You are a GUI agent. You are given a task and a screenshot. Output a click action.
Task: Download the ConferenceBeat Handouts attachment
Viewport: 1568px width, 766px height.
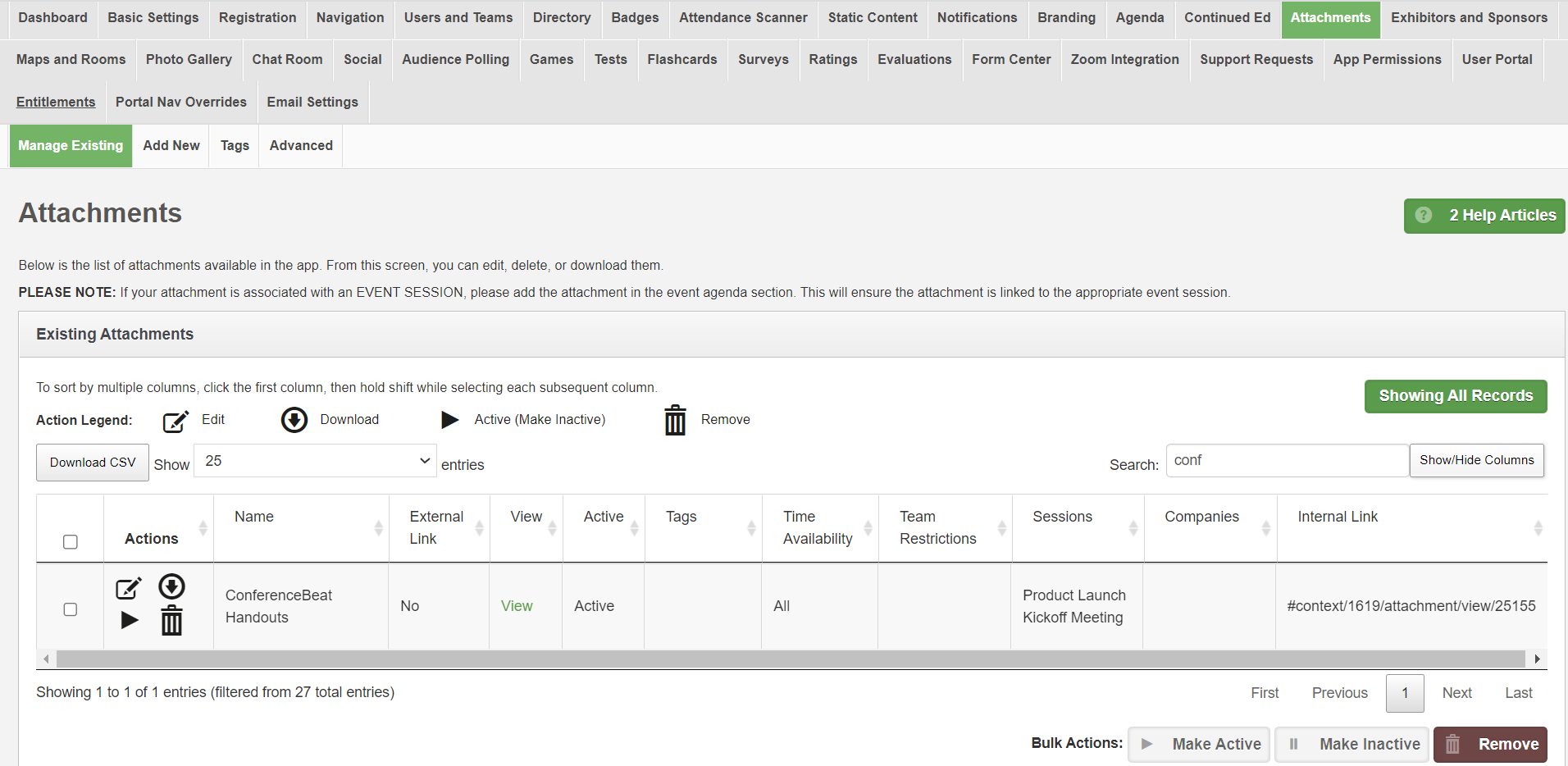[x=171, y=586]
